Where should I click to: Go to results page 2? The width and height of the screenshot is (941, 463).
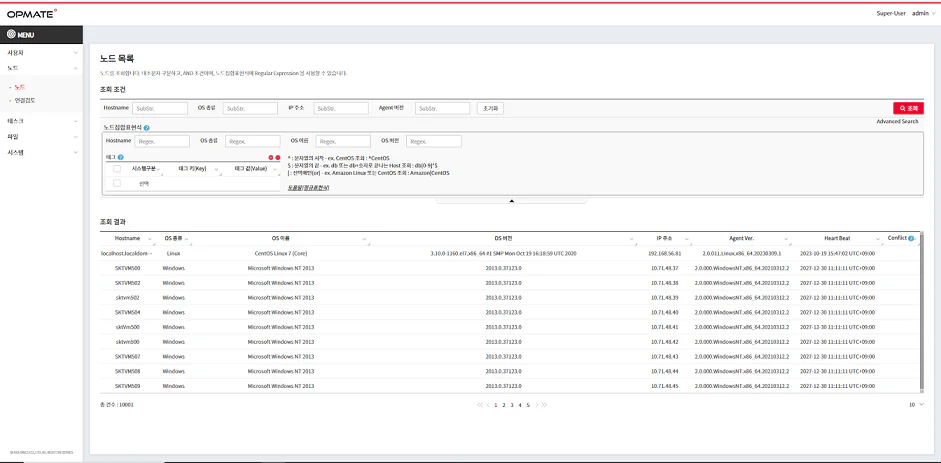(504, 405)
